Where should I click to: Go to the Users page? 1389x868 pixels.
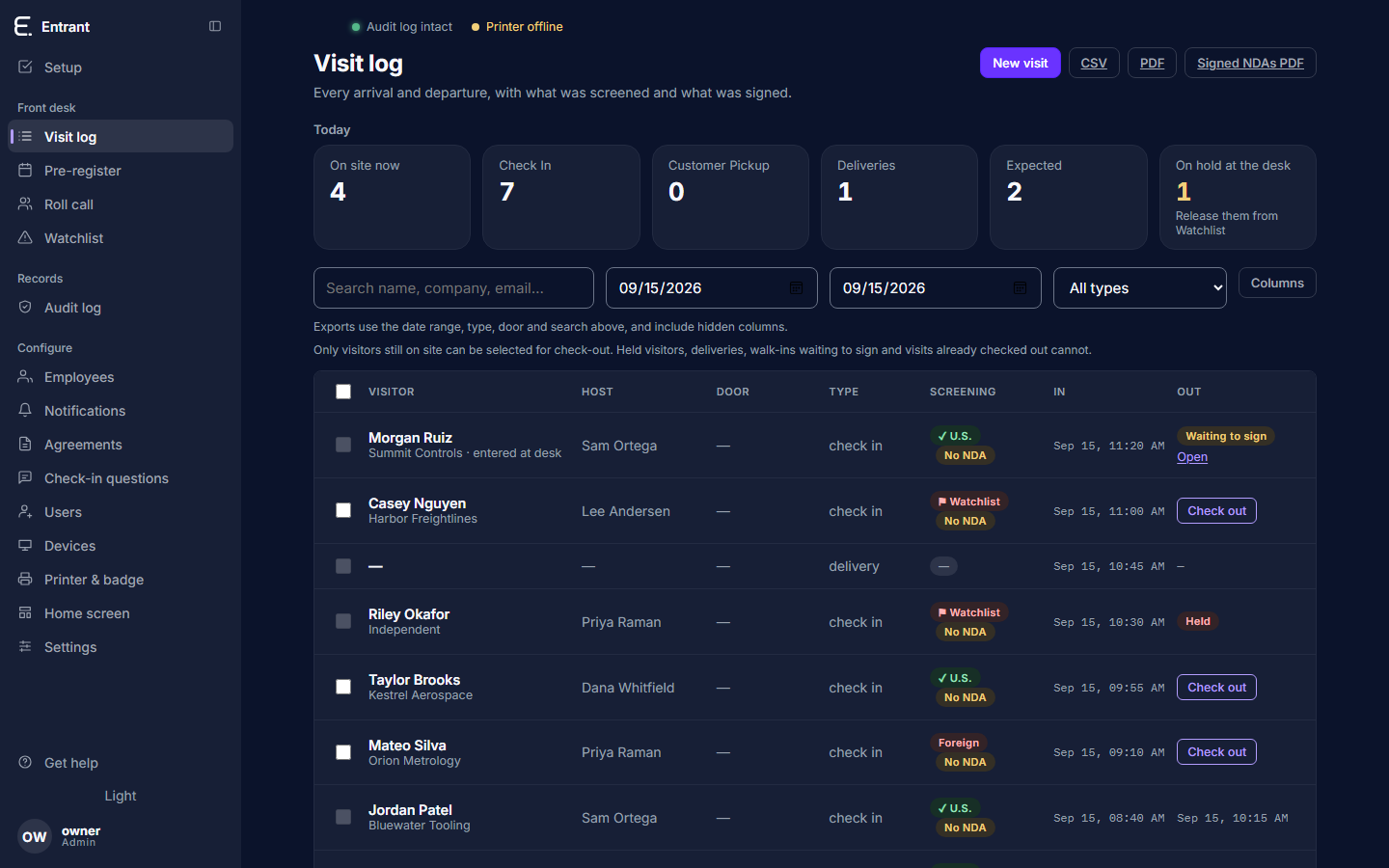pyautogui.click(x=121, y=512)
